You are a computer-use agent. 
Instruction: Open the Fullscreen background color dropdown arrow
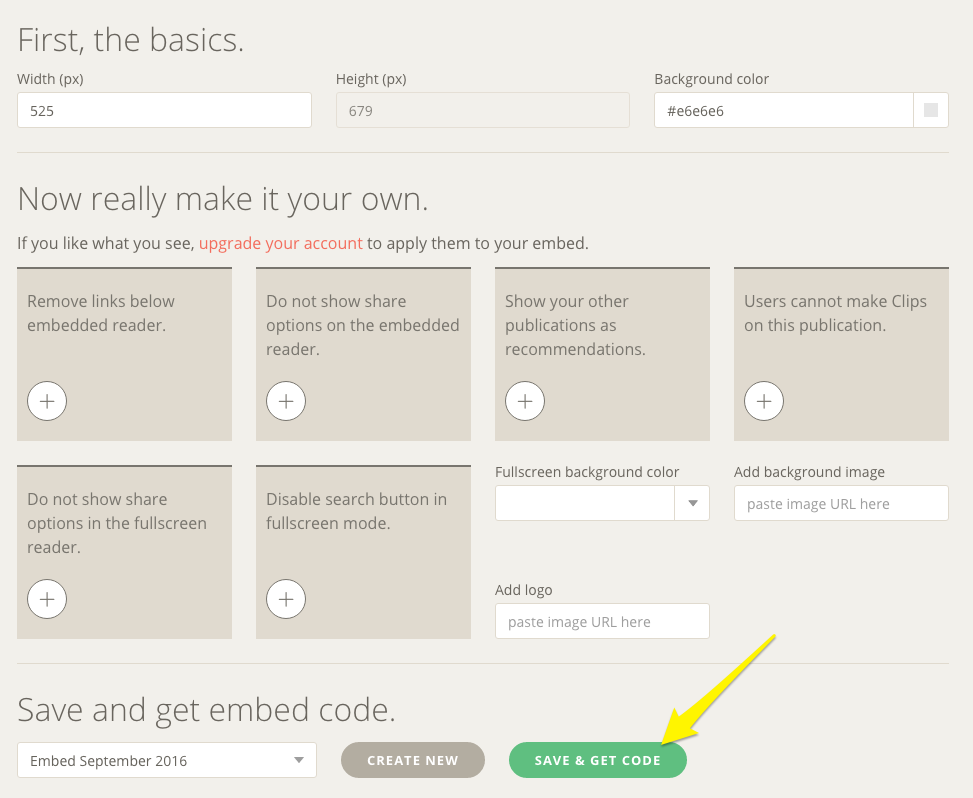click(692, 503)
